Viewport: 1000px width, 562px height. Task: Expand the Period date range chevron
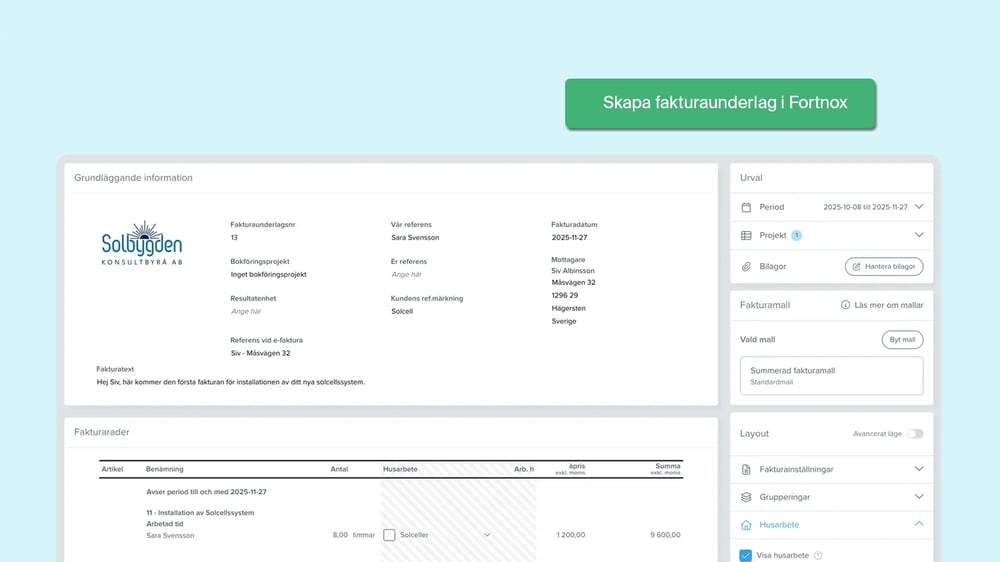[918, 207]
